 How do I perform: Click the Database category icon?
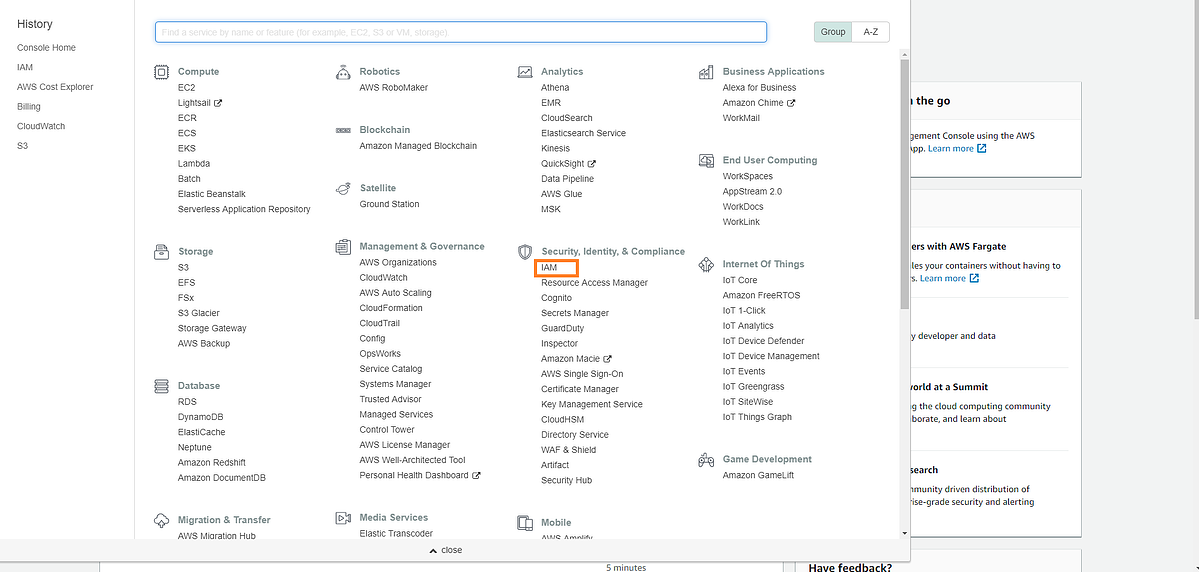[161, 386]
